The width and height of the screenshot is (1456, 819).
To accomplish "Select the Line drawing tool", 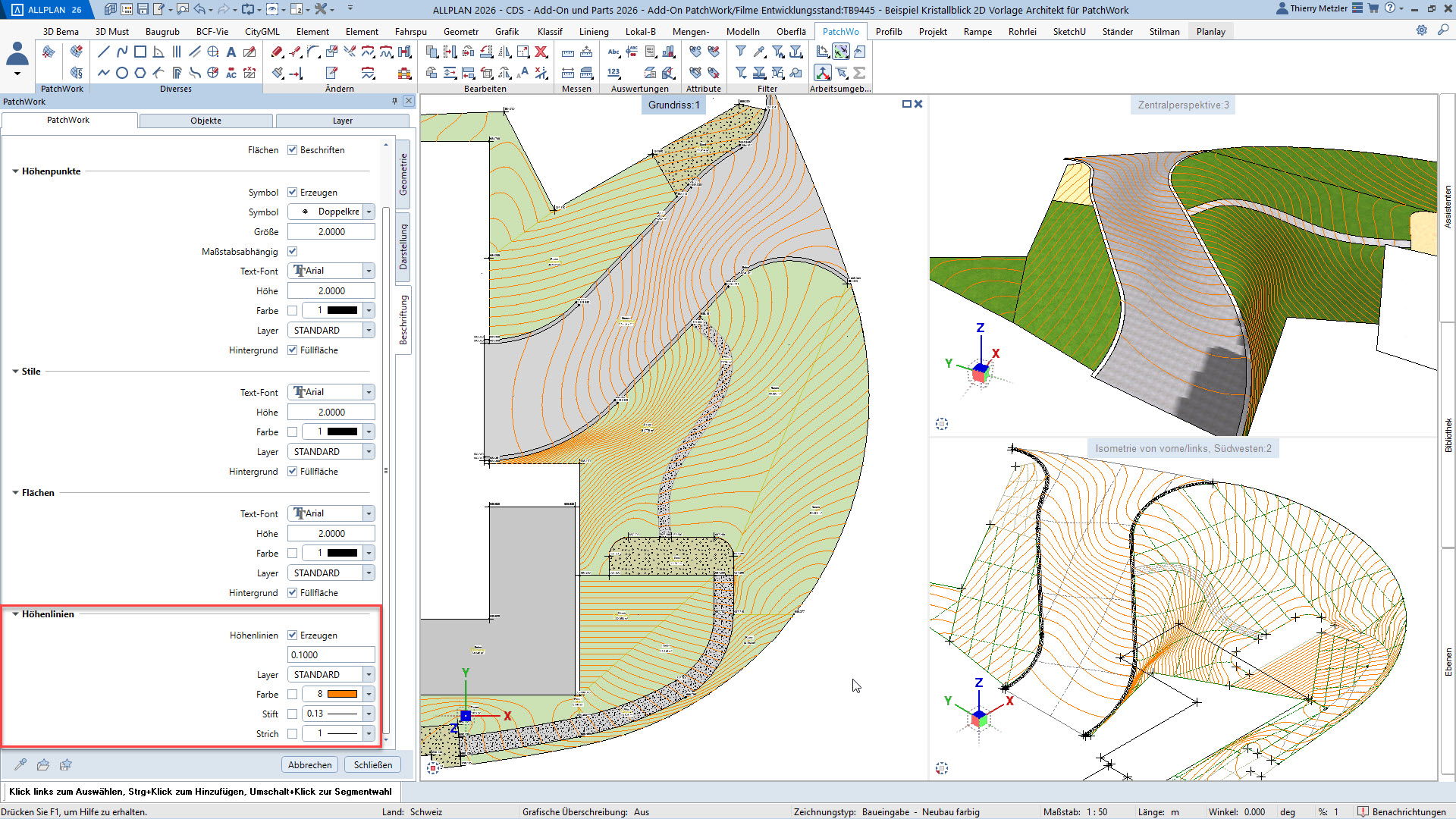I will (x=104, y=52).
